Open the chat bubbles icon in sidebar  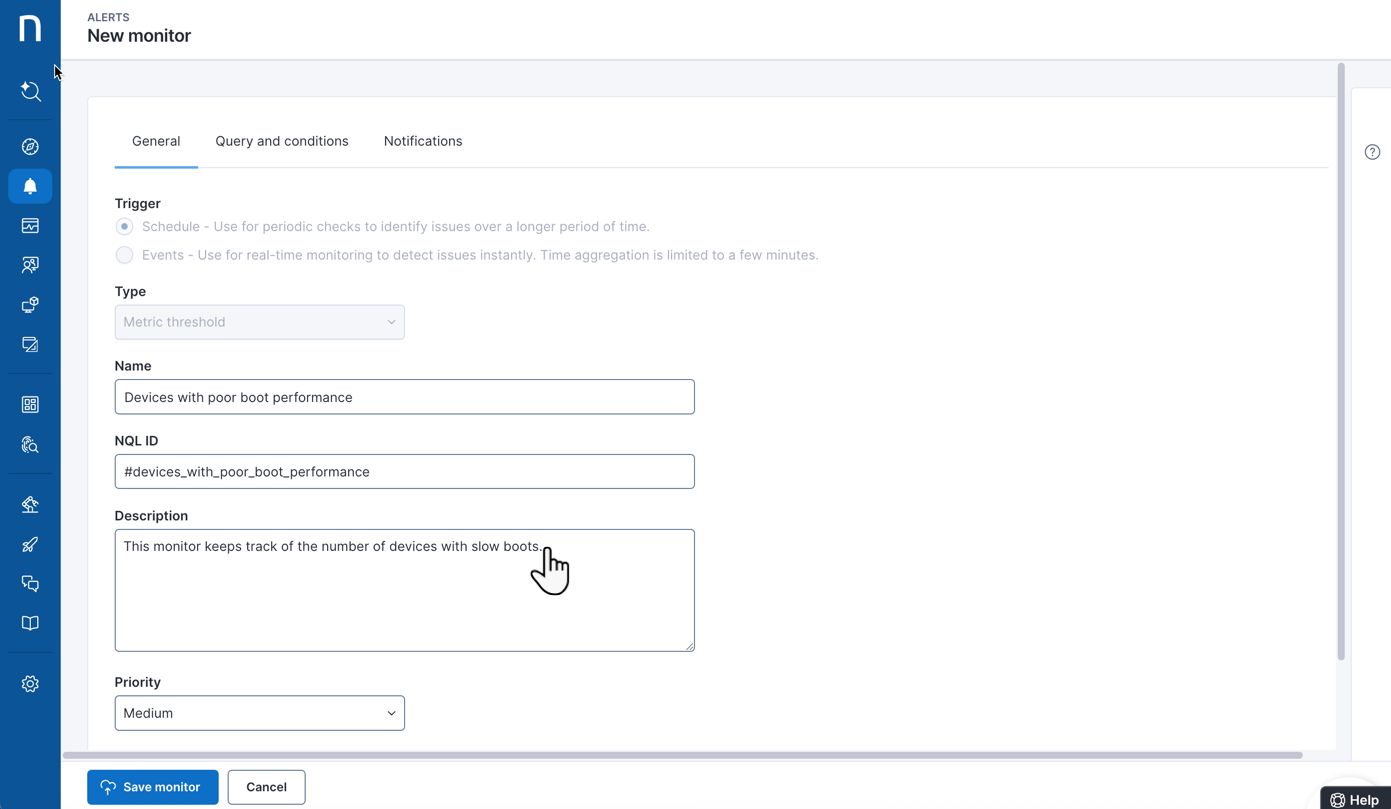(30, 584)
